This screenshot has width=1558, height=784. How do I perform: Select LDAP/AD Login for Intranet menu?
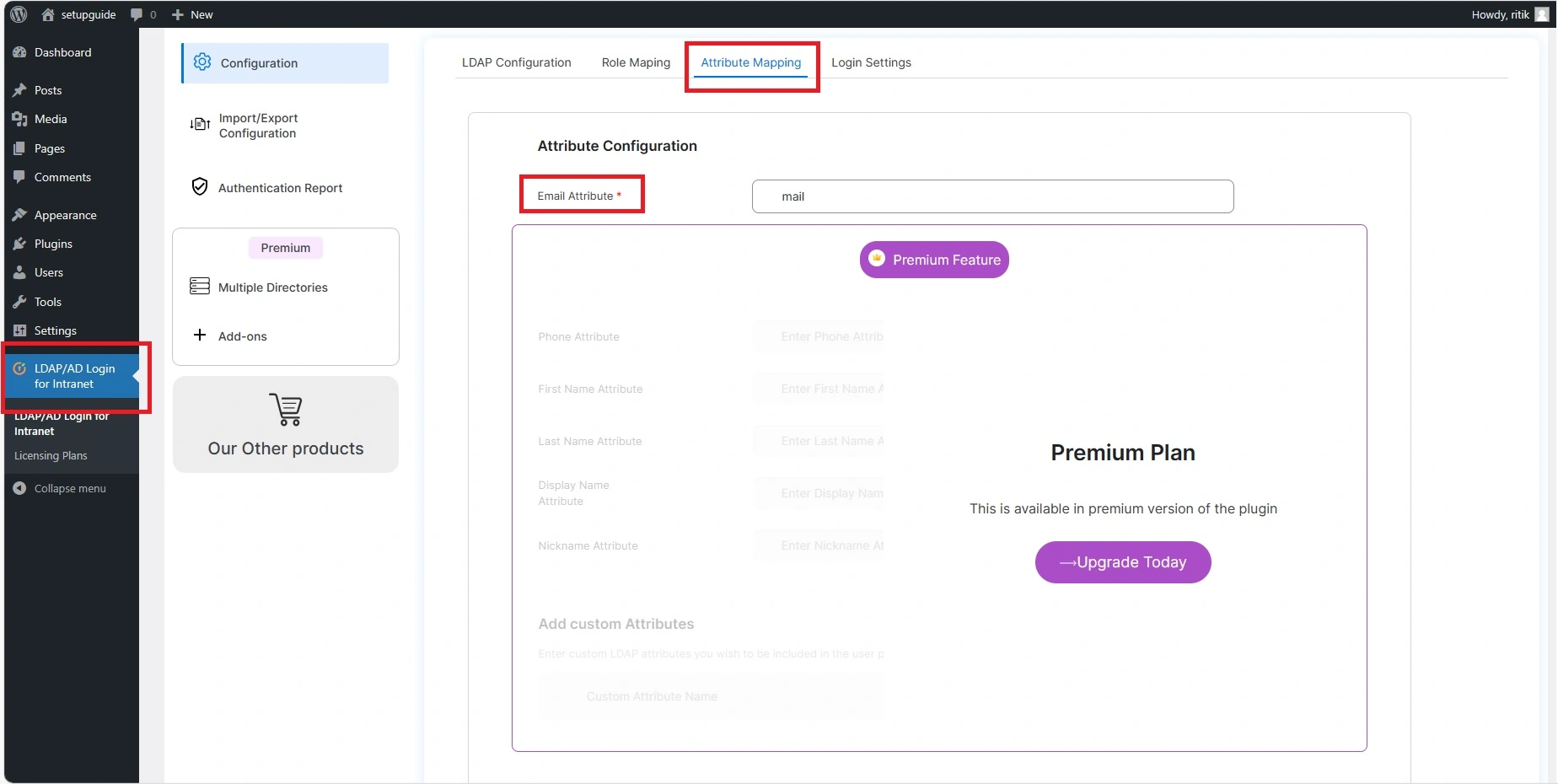[x=72, y=376]
